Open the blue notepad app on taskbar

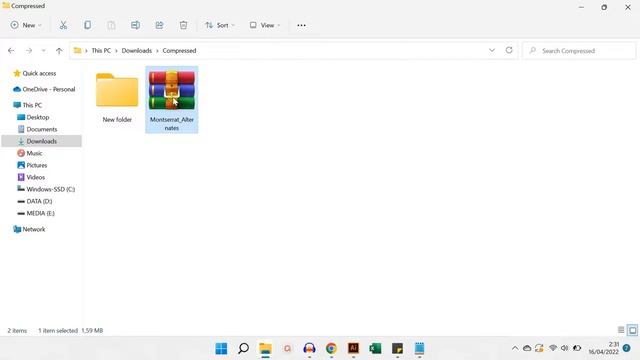(420, 349)
